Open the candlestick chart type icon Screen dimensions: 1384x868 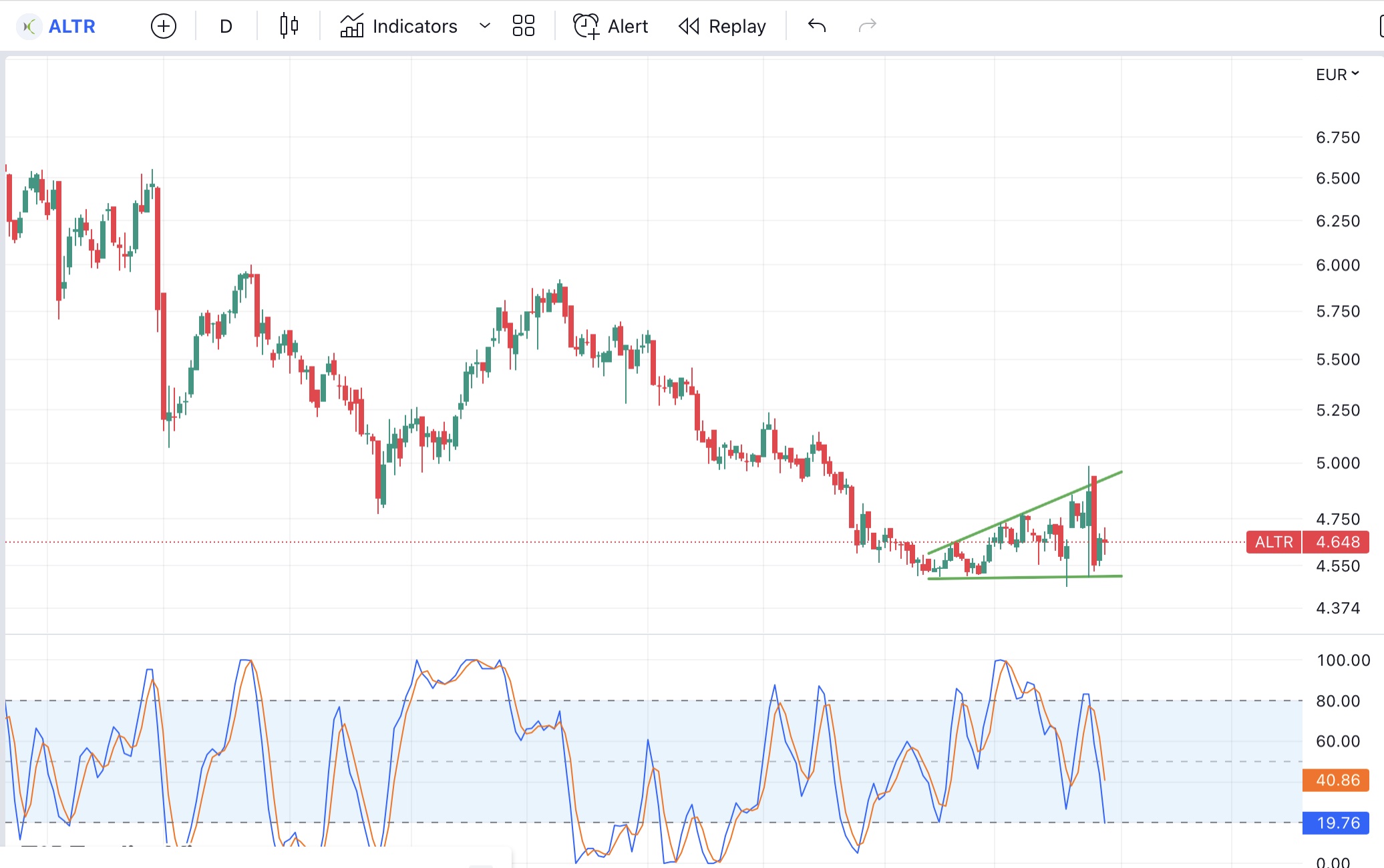click(x=289, y=26)
